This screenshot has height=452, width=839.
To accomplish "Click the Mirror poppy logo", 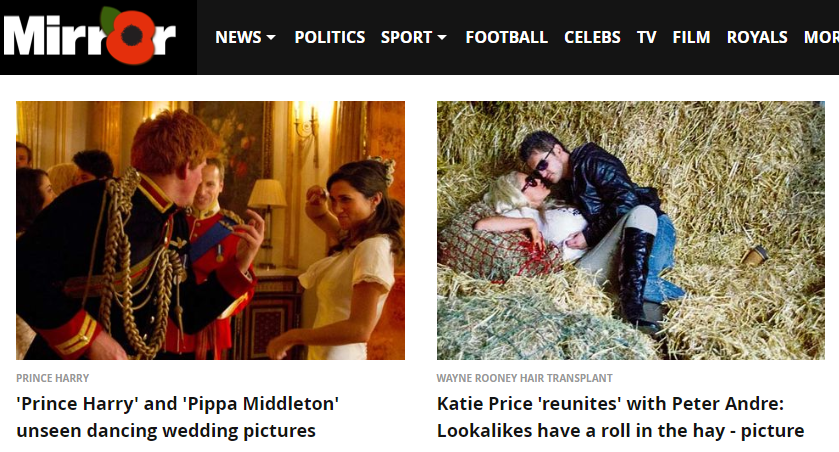I will (90, 35).
